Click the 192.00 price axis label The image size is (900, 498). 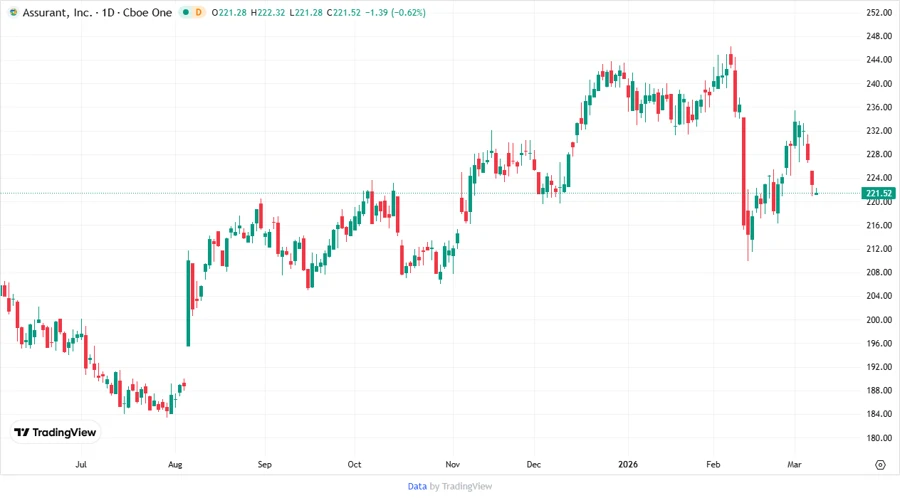tap(879, 367)
